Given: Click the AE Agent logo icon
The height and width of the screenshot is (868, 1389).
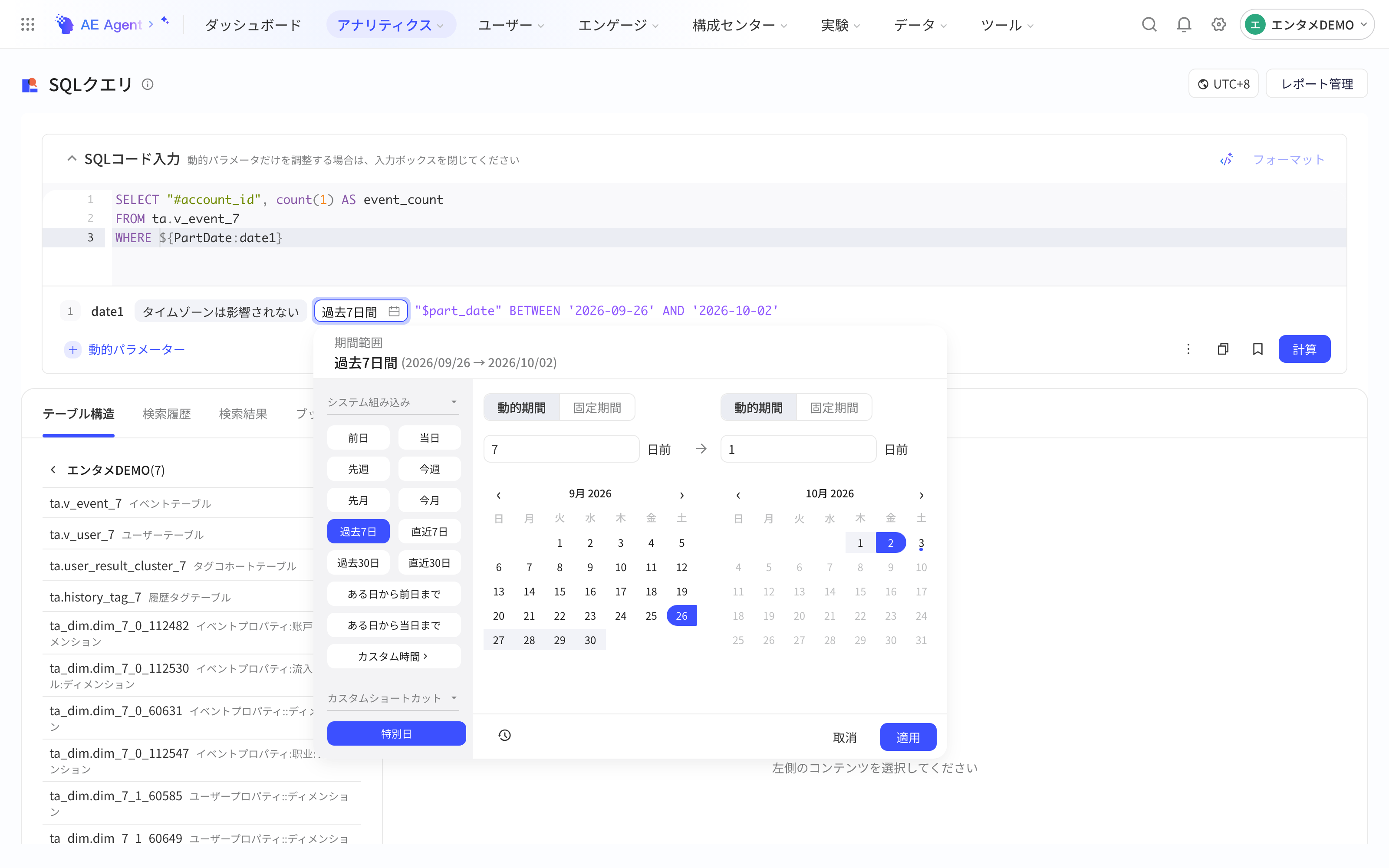Looking at the screenshot, I should [64, 25].
